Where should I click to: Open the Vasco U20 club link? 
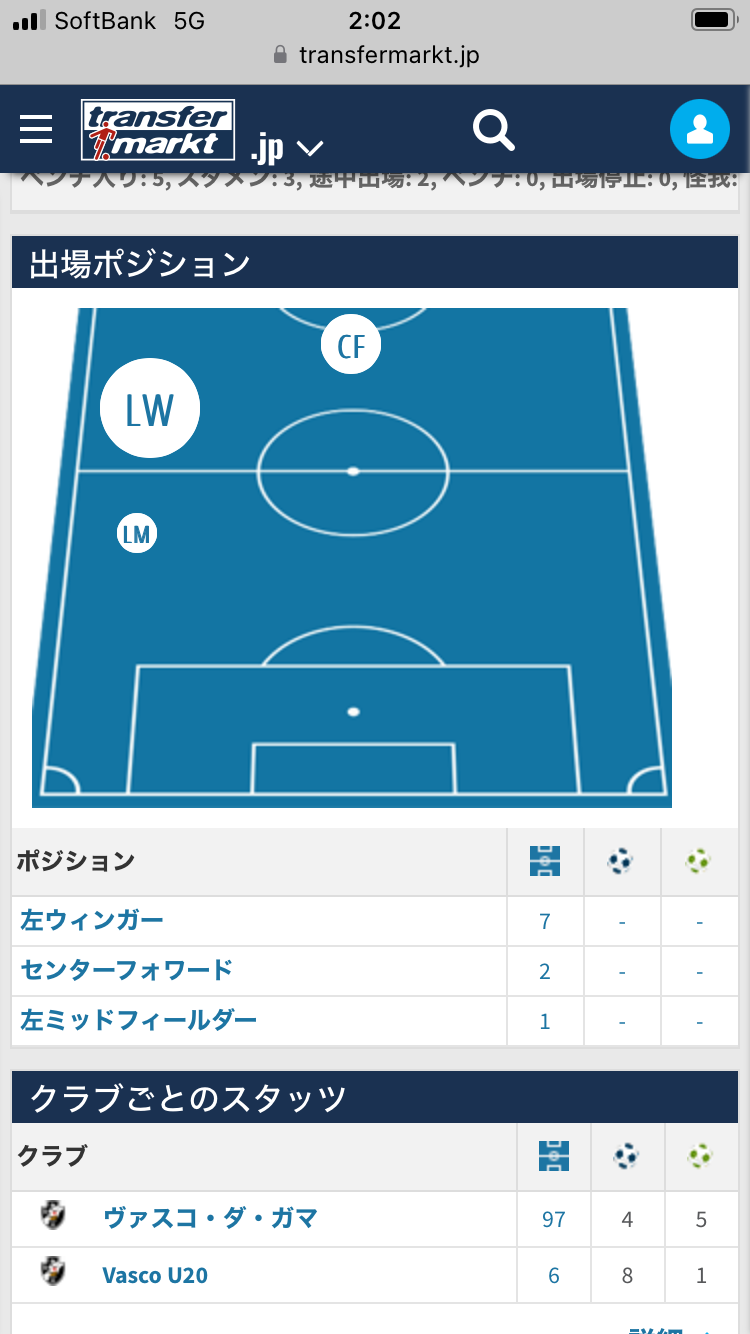155,1275
